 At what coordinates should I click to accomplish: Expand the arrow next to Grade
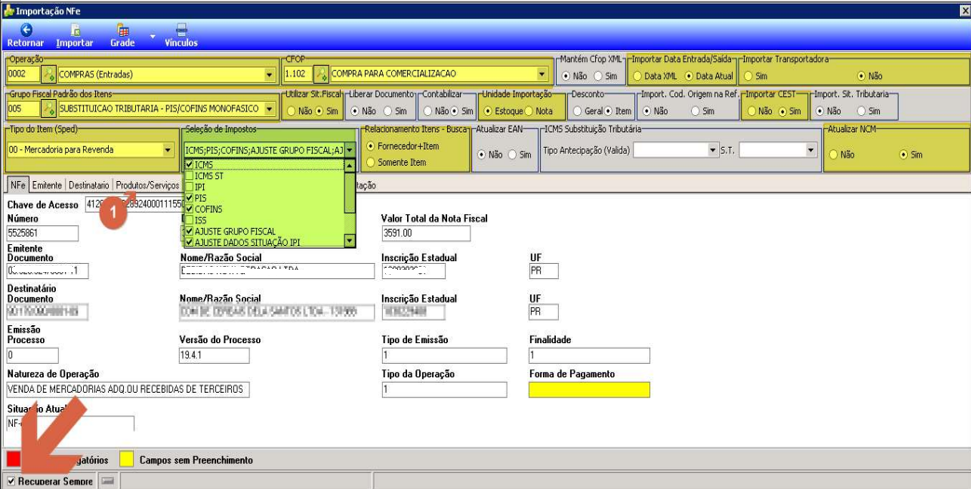(x=153, y=36)
